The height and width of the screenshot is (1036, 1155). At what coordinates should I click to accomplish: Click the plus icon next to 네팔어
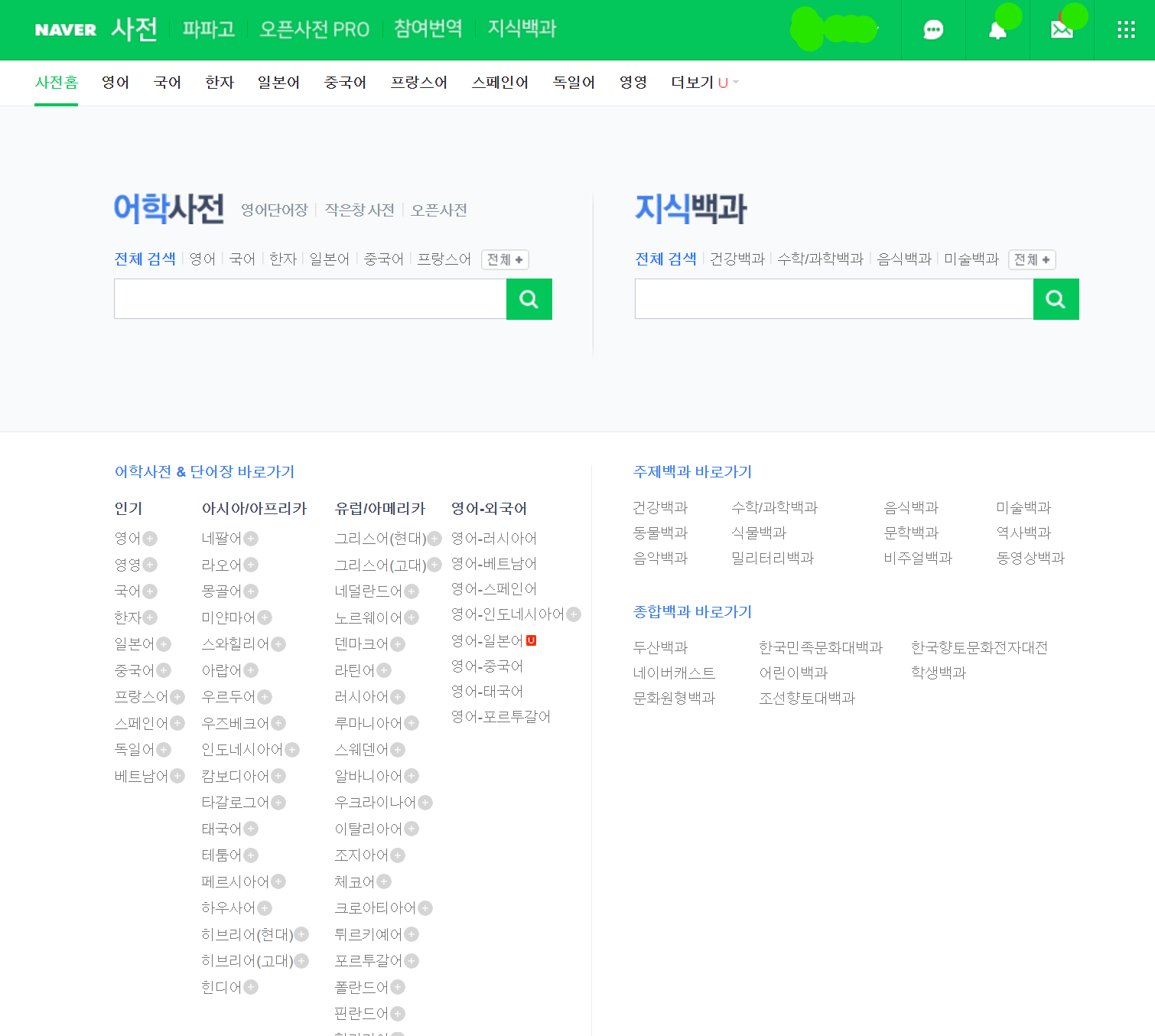point(251,539)
